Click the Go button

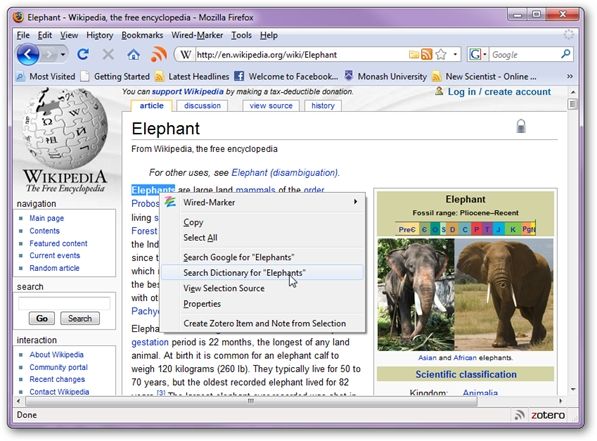(x=42, y=318)
